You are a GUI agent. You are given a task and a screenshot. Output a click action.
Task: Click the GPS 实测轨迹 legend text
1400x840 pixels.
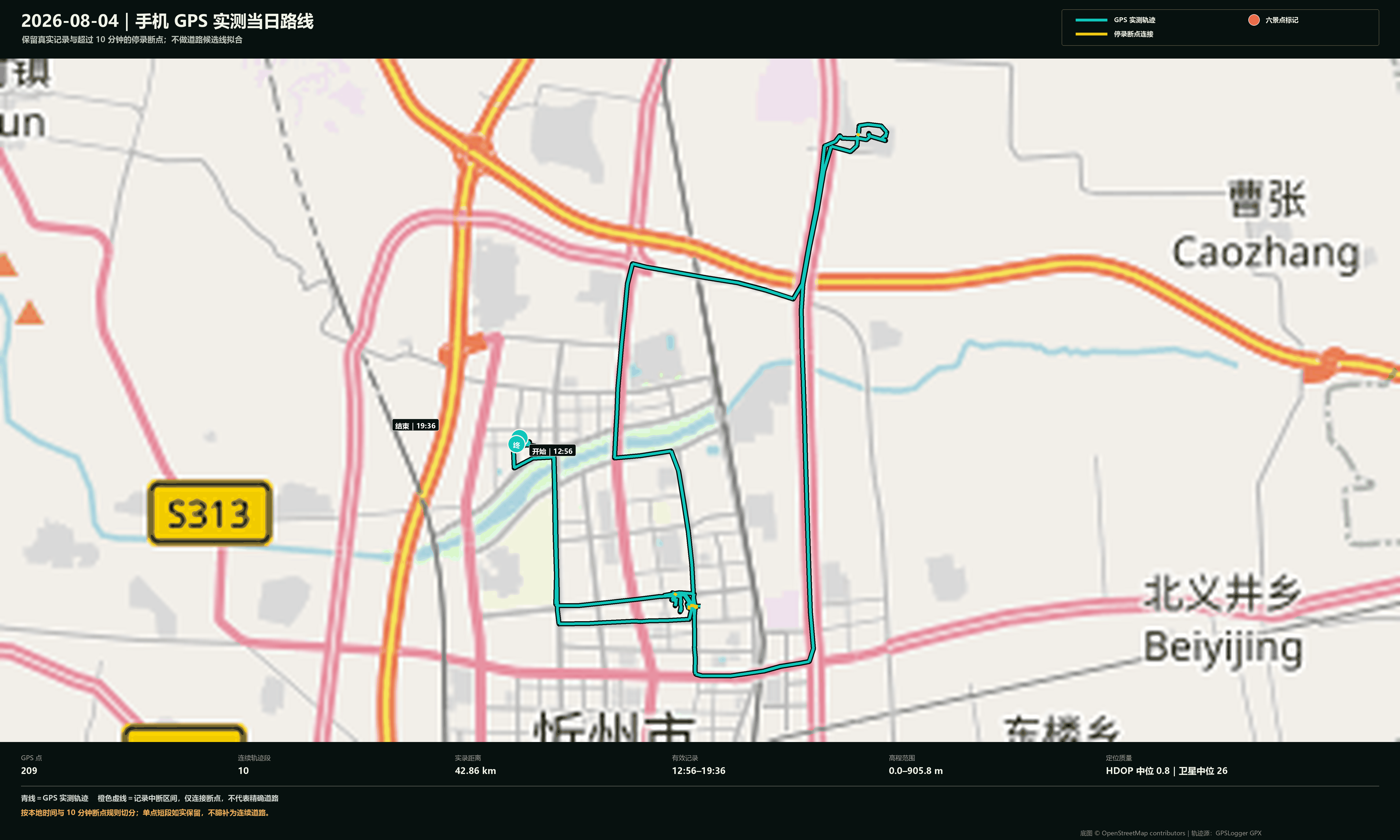(x=1135, y=20)
